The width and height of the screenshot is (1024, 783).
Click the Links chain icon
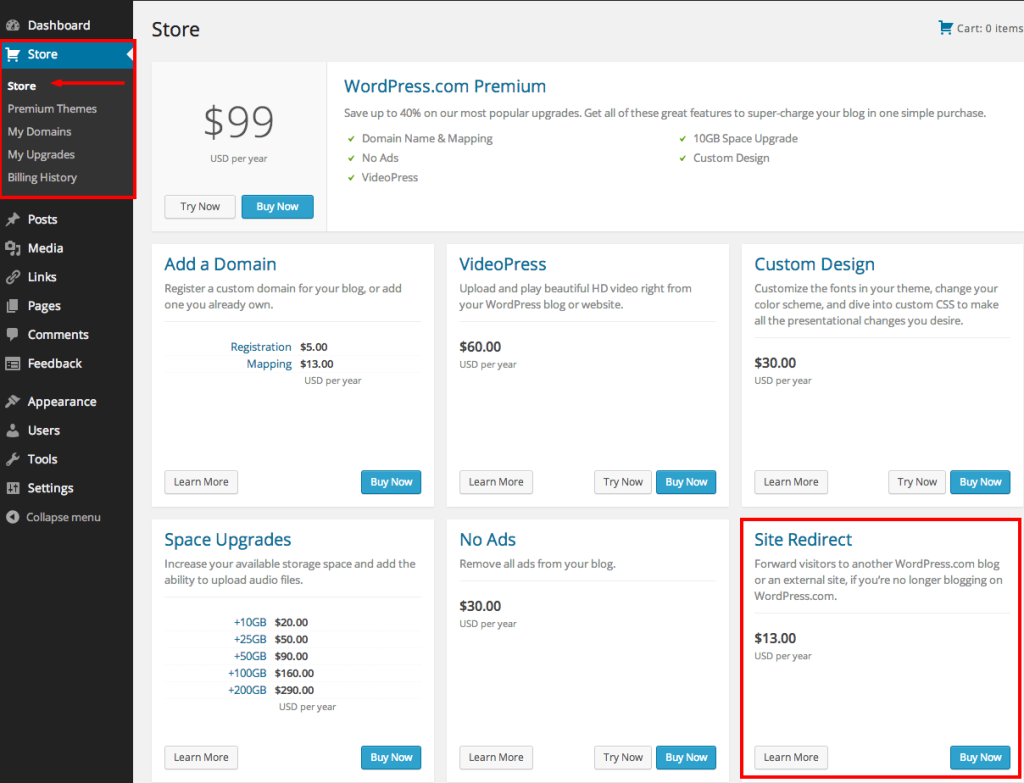tap(12, 277)
